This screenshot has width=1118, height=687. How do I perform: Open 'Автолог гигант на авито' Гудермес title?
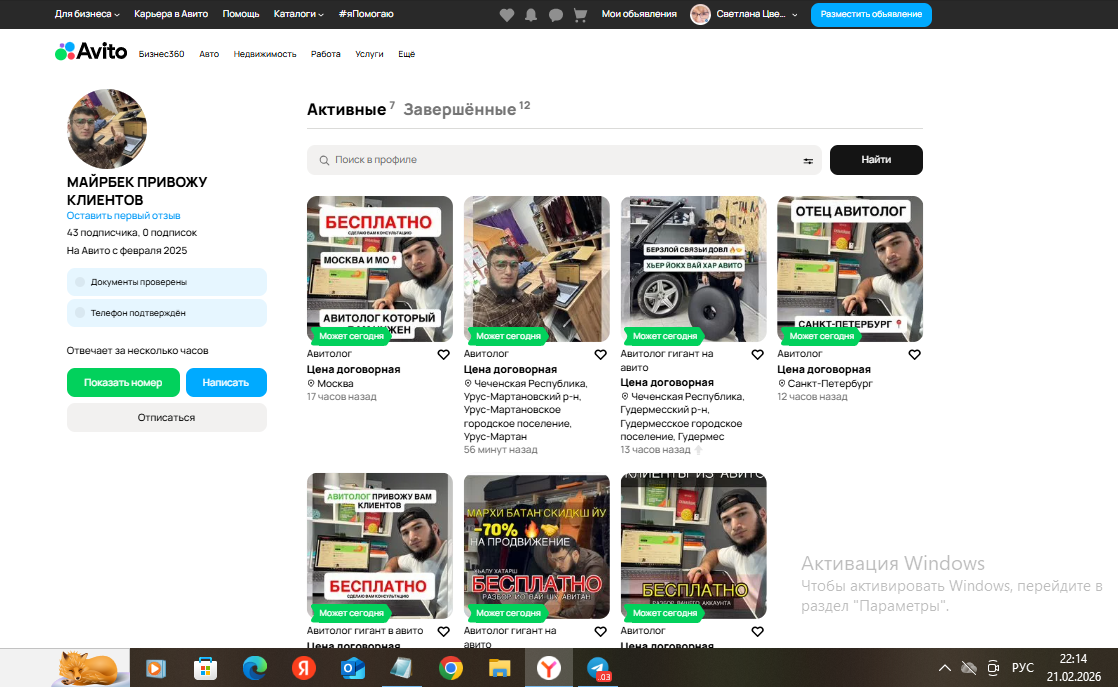coord(667,360)
